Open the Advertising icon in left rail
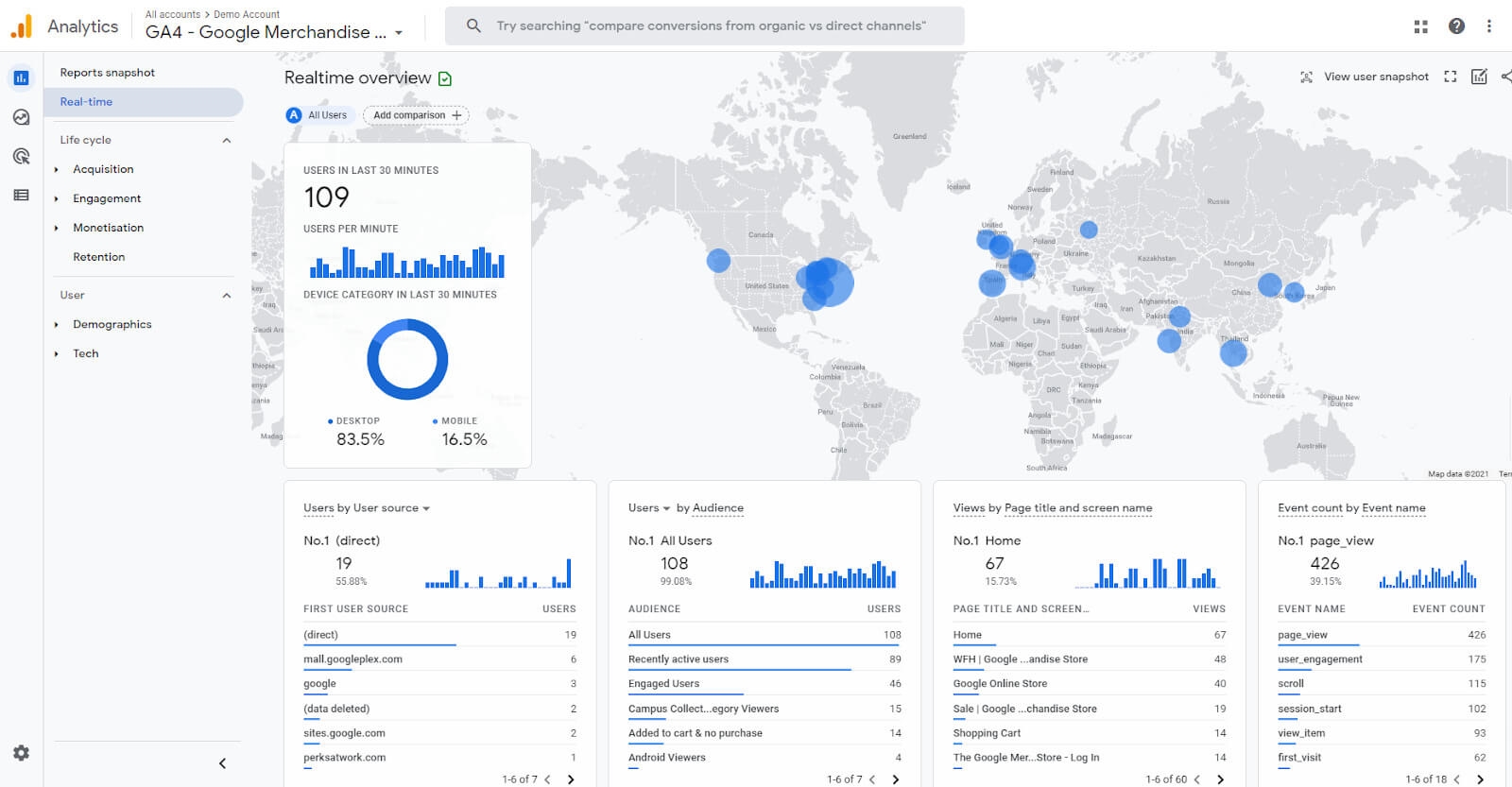This screenshot has height=787, width=1512. click(x=21, y=156)
